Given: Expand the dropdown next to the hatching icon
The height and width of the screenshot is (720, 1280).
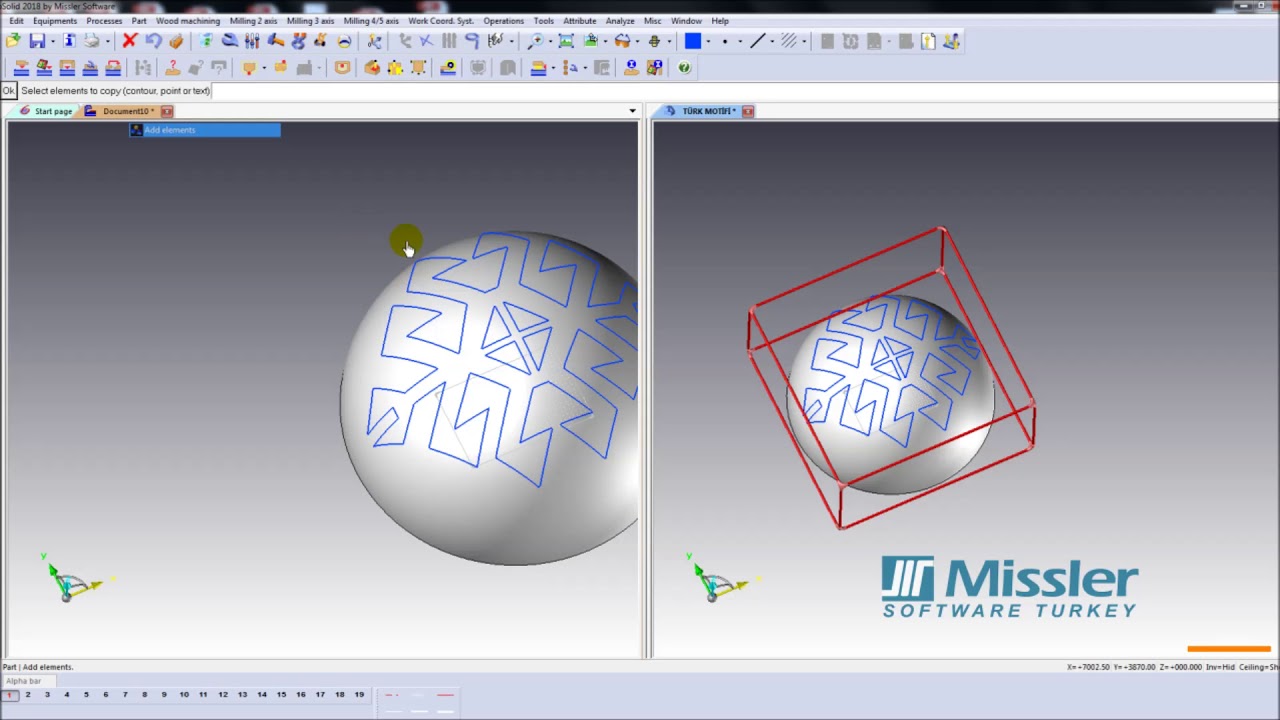Looking at the screenshot, I should point(804,41).
